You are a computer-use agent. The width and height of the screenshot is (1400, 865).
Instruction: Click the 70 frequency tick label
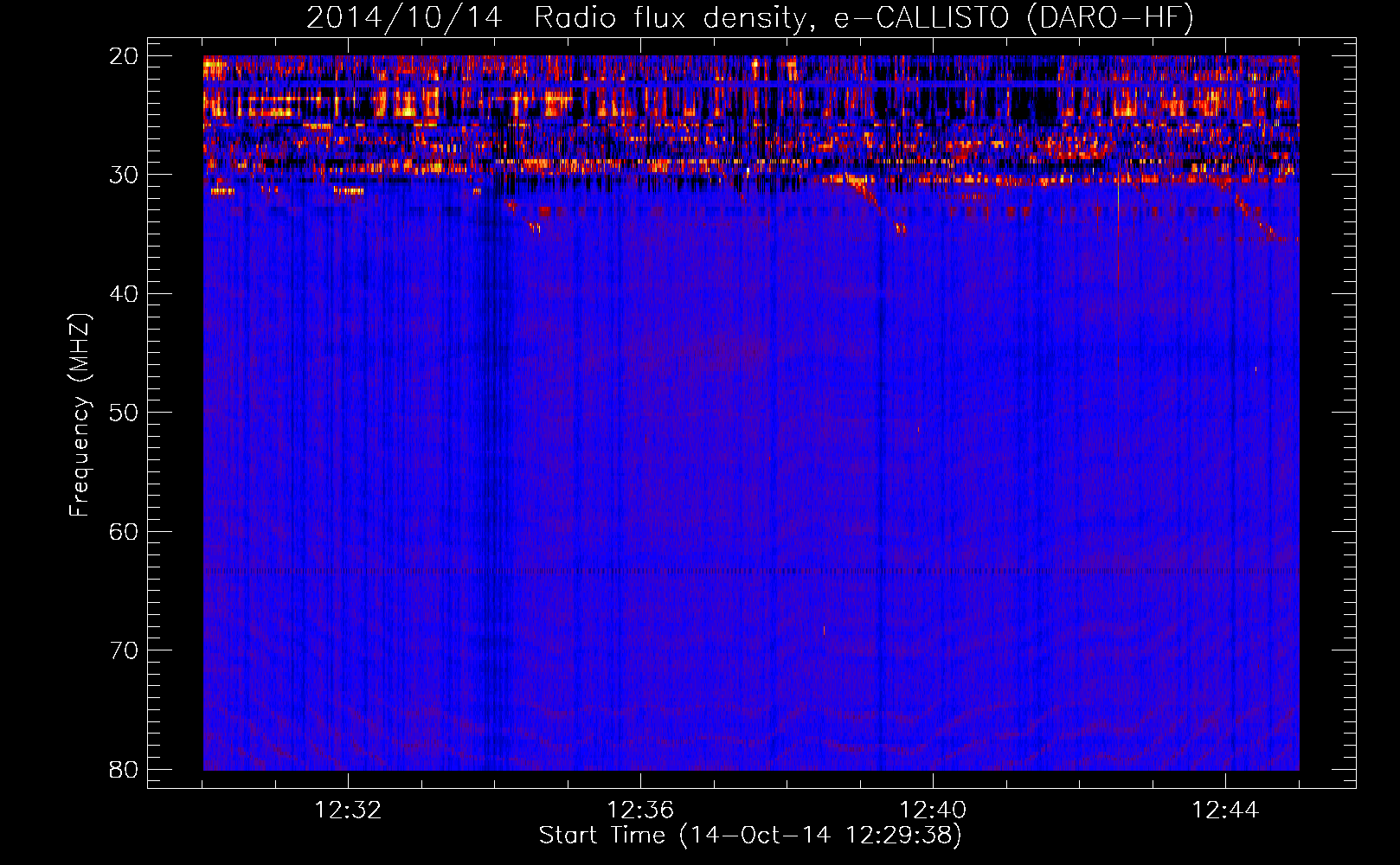124,650
